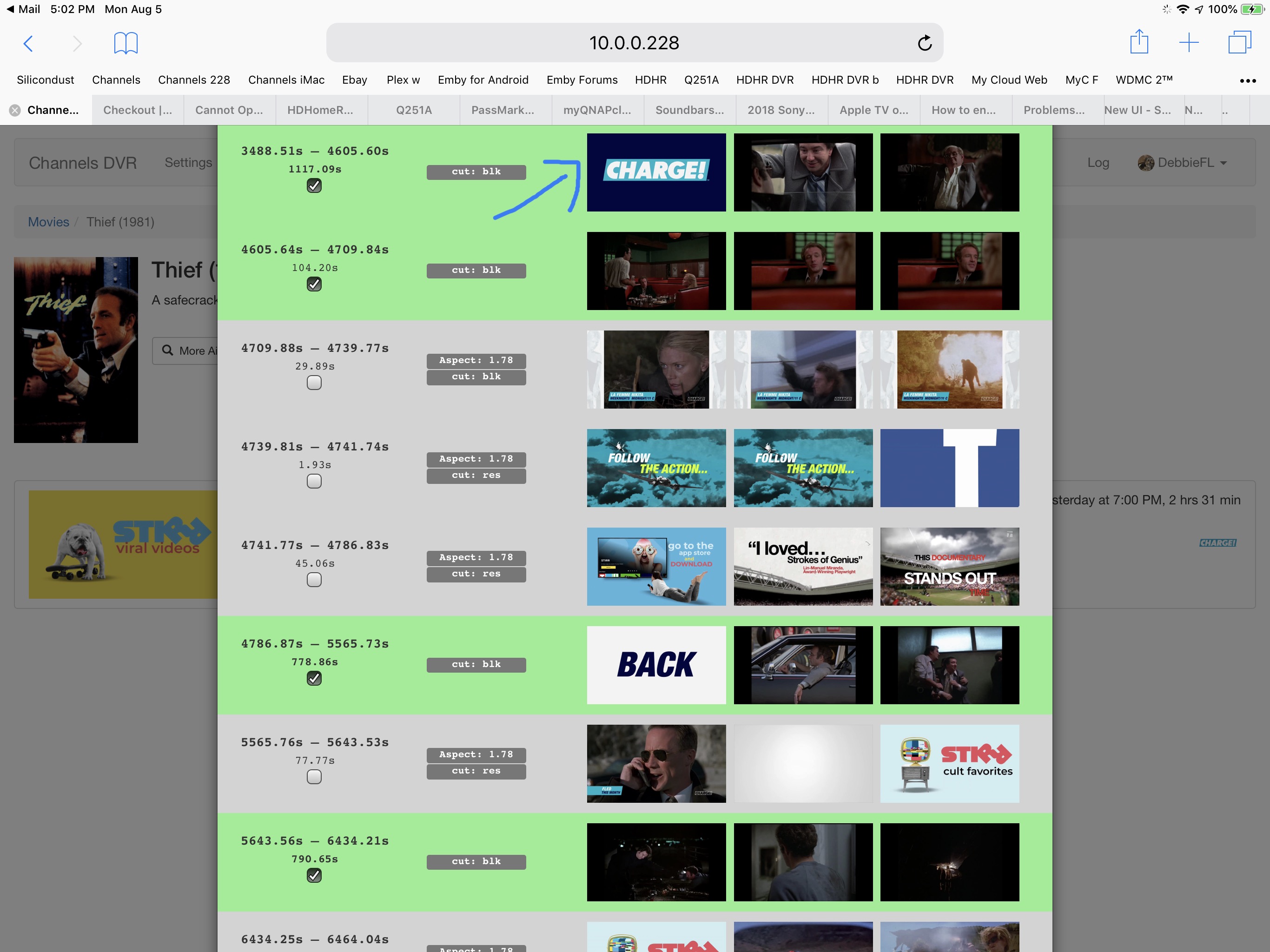Open a new tab with plus icon

point(1189,42)
